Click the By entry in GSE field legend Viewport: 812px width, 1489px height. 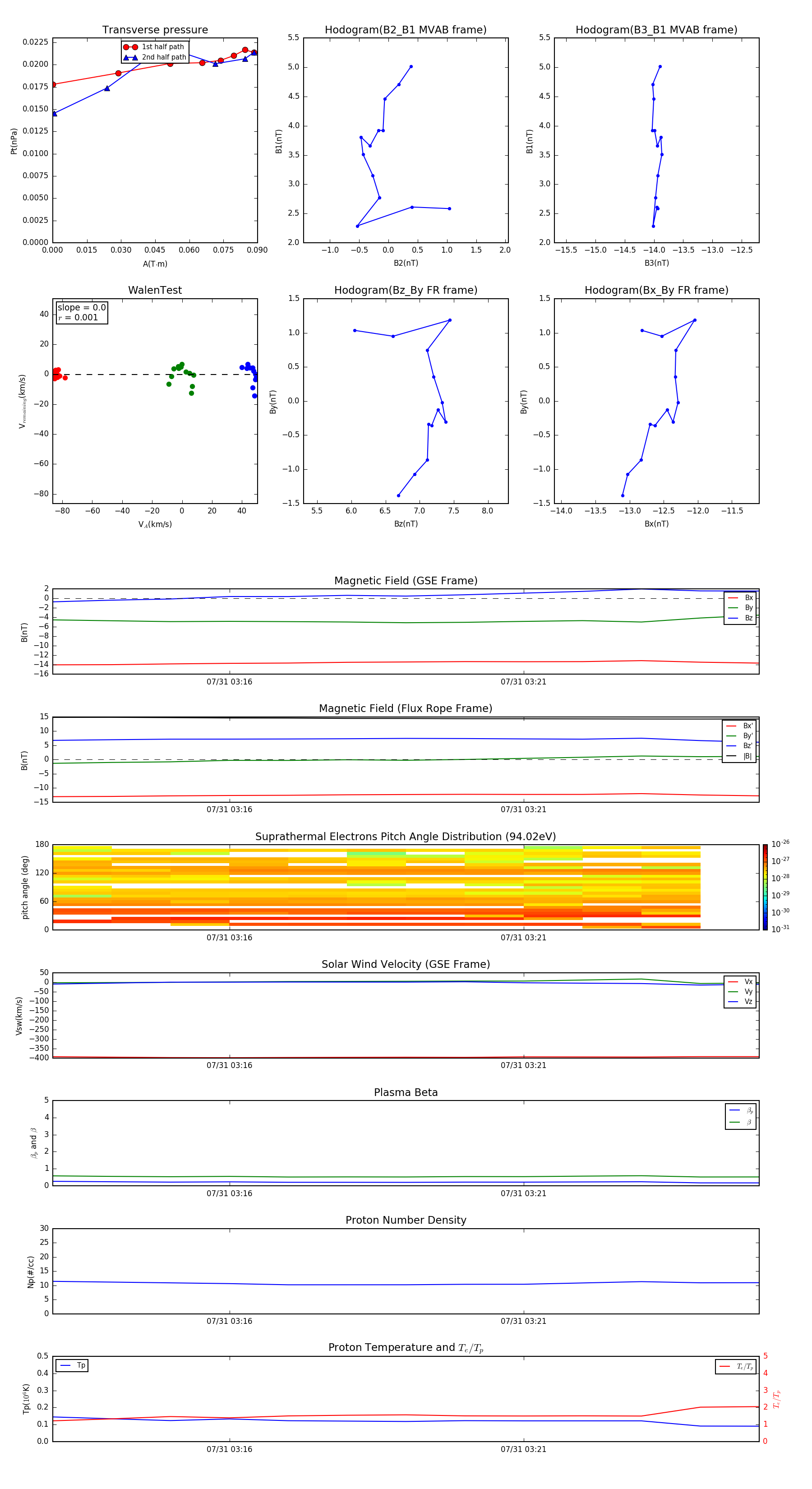point(740,608)
